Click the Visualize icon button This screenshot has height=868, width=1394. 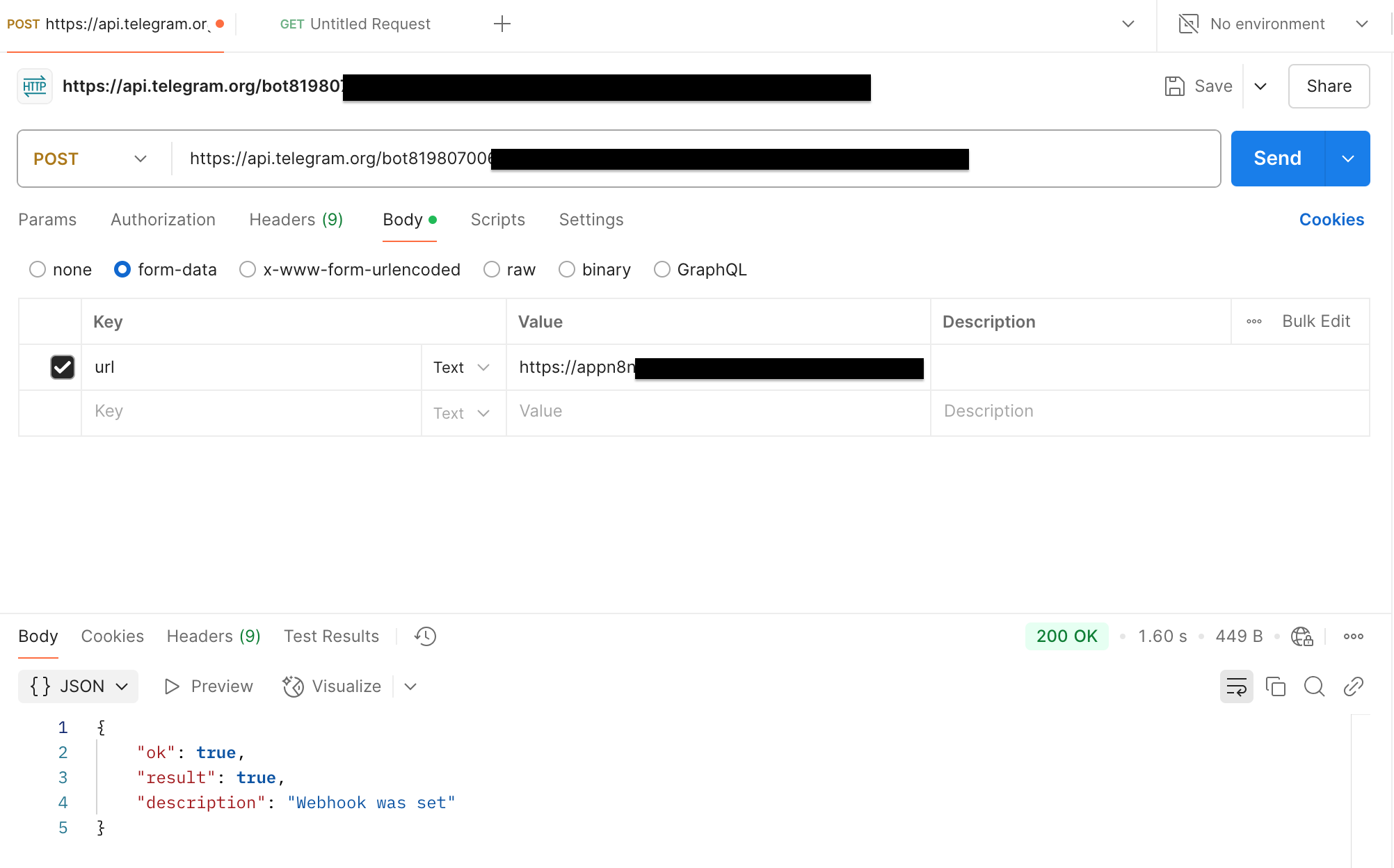293,686
